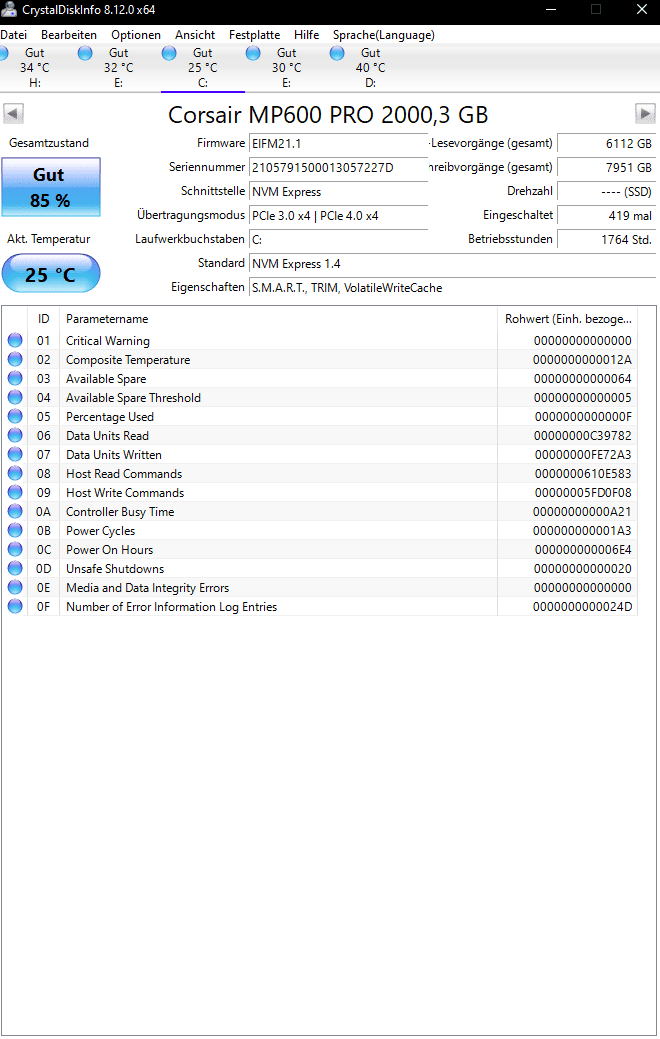Click status icon of Media and Data Integrity Errors

[15, 588]
